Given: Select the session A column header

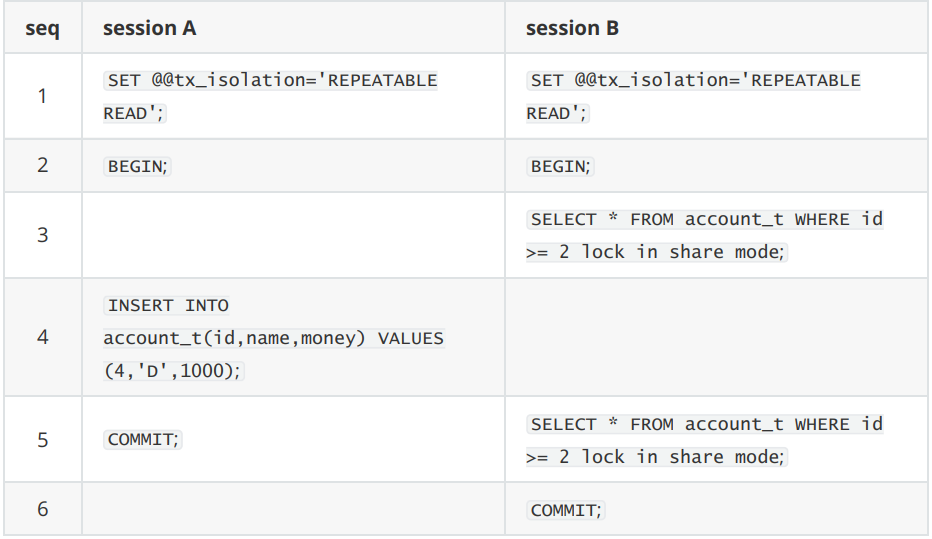Looking at the screenshot, I should [x=149, y=28].
